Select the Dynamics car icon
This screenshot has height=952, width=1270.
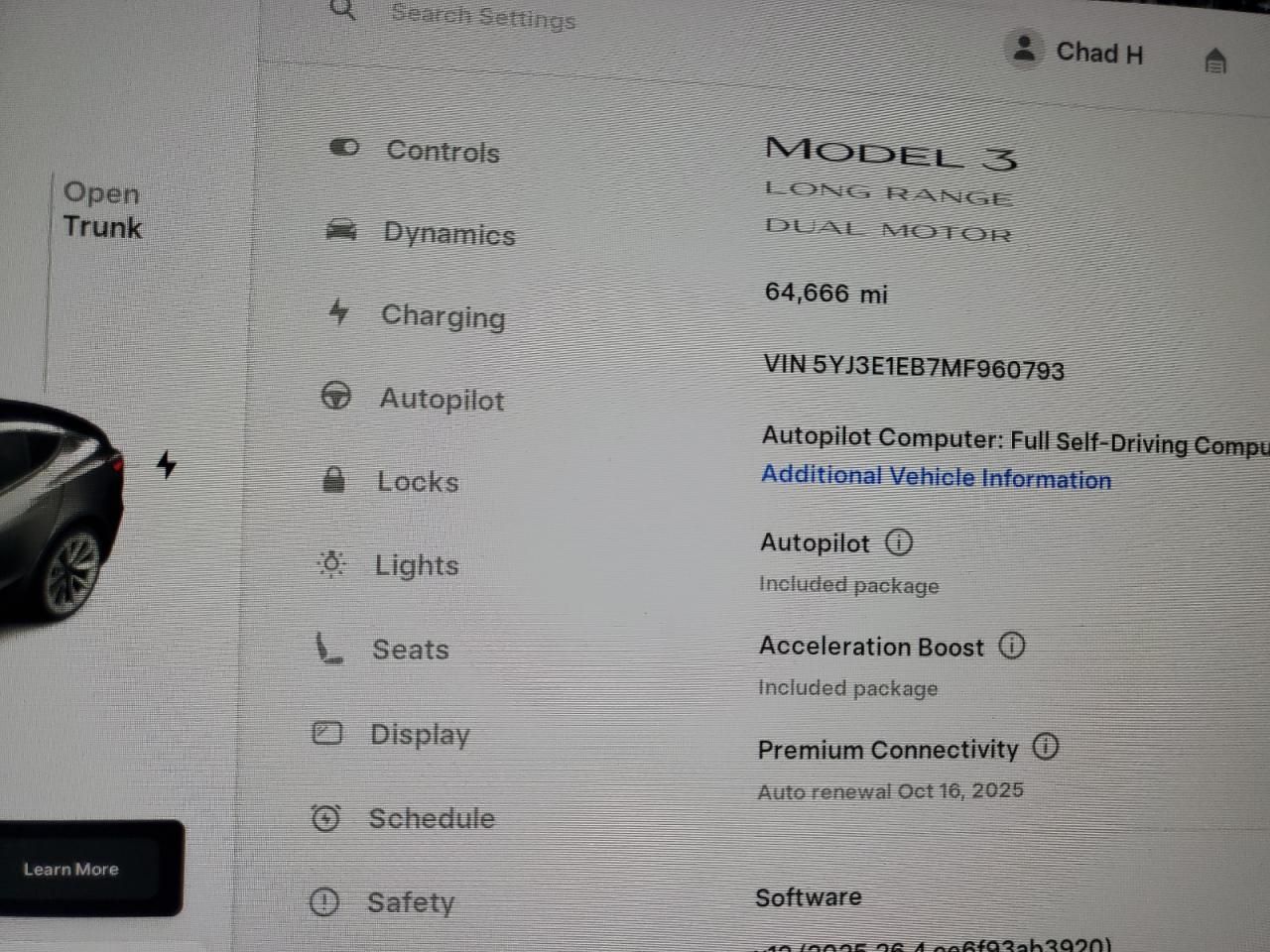pos(341,231)
